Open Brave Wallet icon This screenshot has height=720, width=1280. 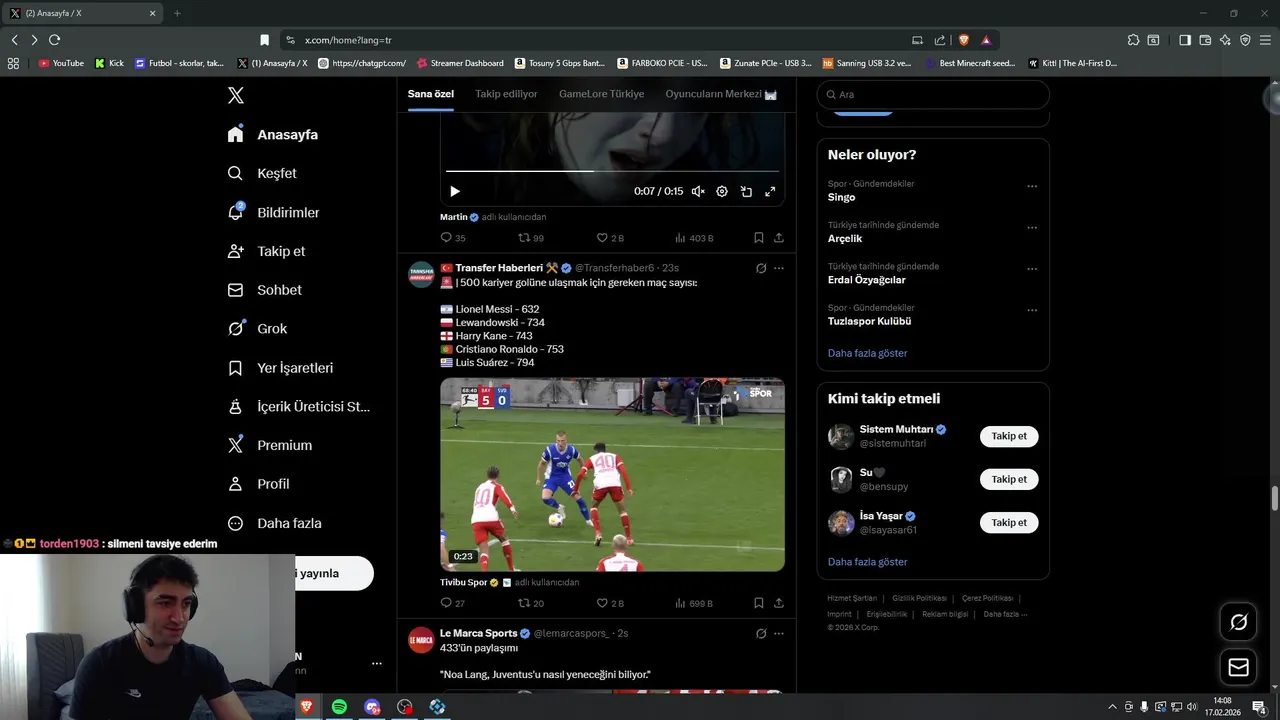[x=1205, y=40]
